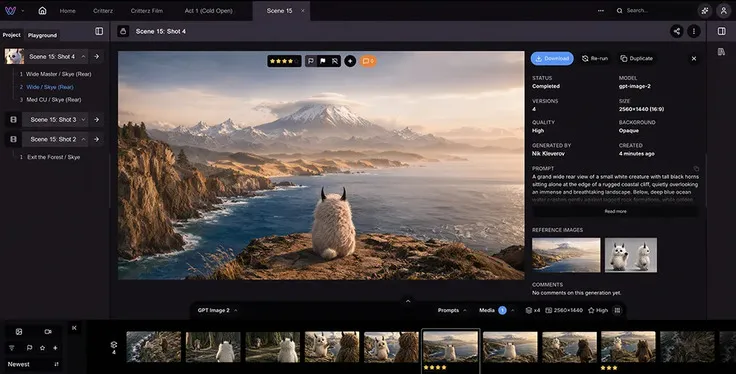The height and width of the screenshot is (374, 736).
Task: Expand the Scene 15: Shot 3 chevron
Action: point(83,120)
